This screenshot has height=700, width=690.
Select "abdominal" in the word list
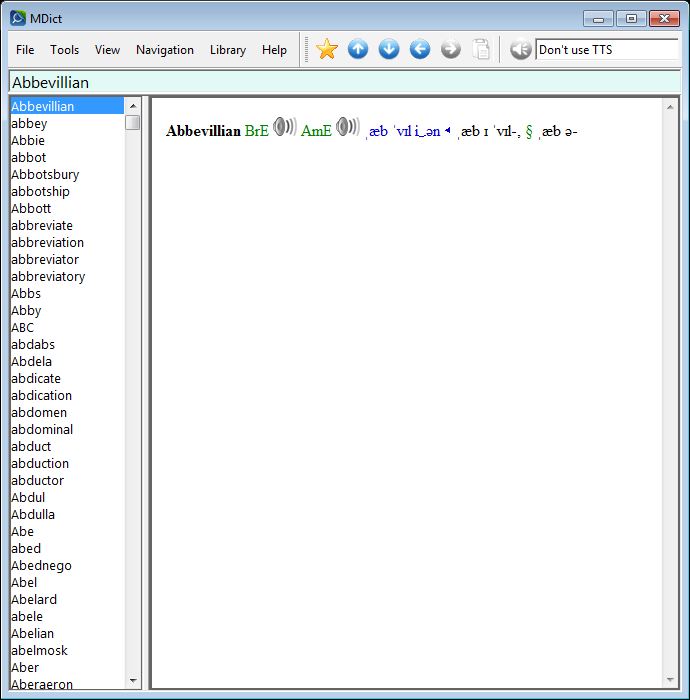click(42, 429)
